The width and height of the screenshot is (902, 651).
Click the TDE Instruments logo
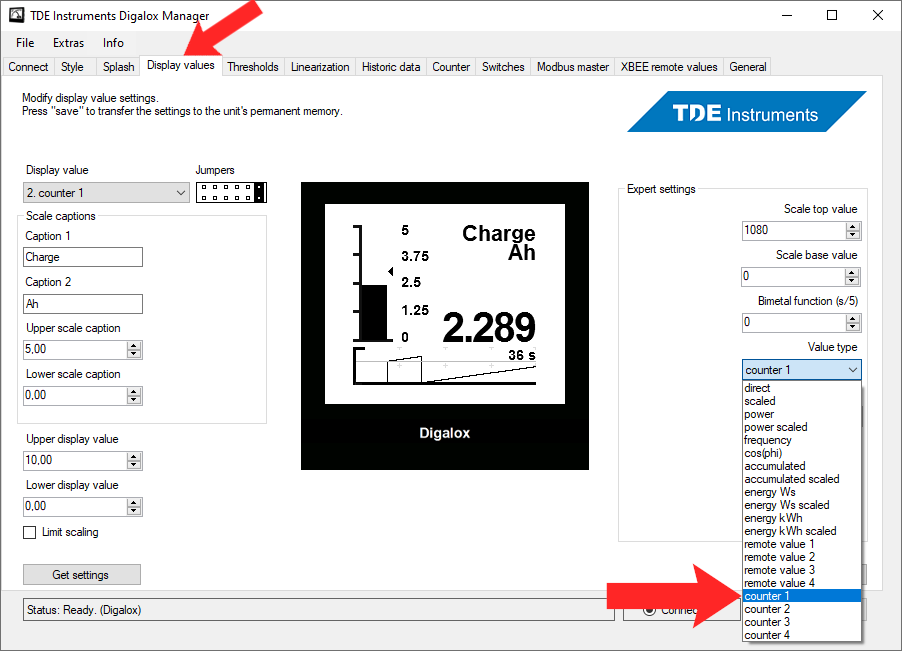tap(746, 112)
